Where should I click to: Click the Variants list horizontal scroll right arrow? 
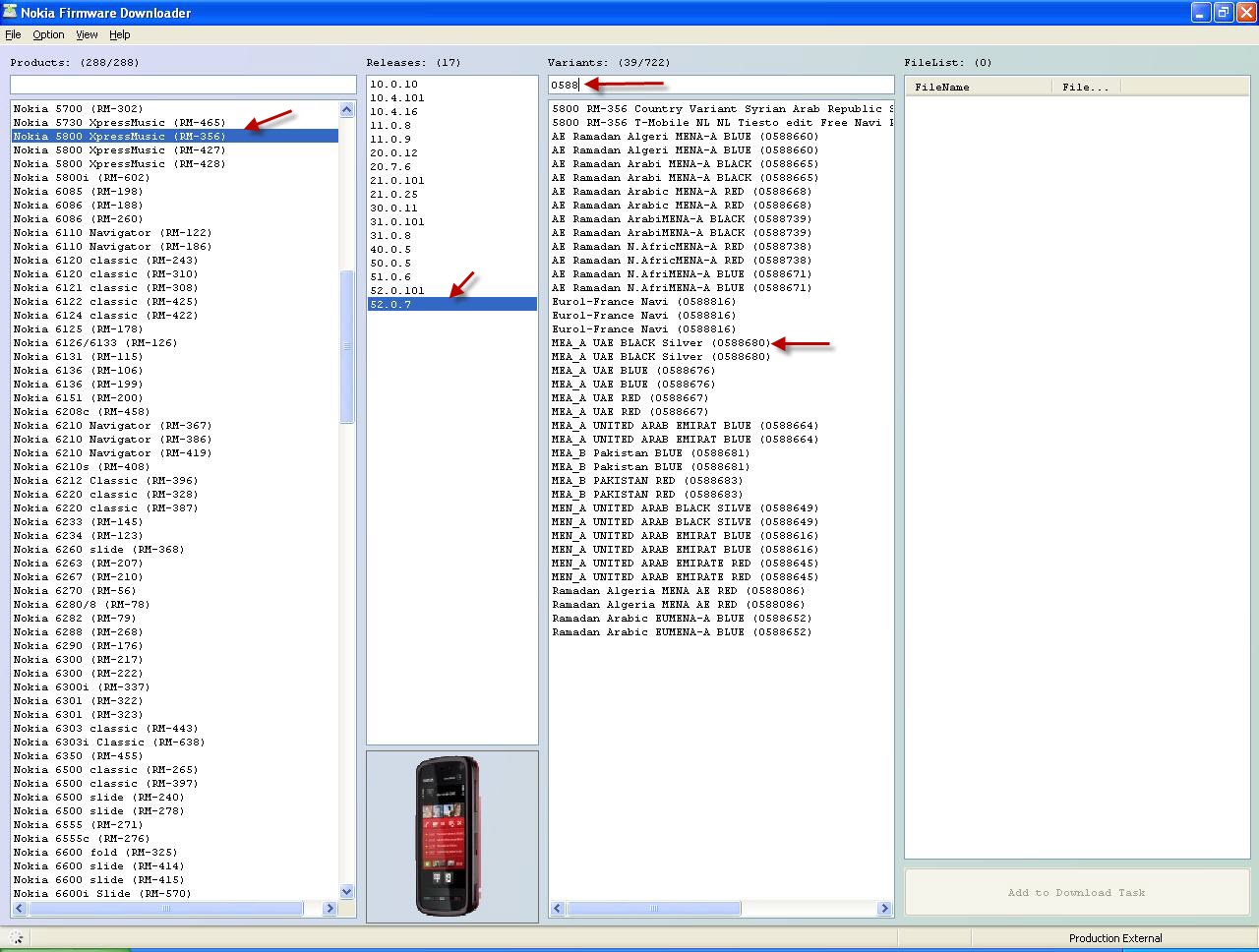click(884, 909)
